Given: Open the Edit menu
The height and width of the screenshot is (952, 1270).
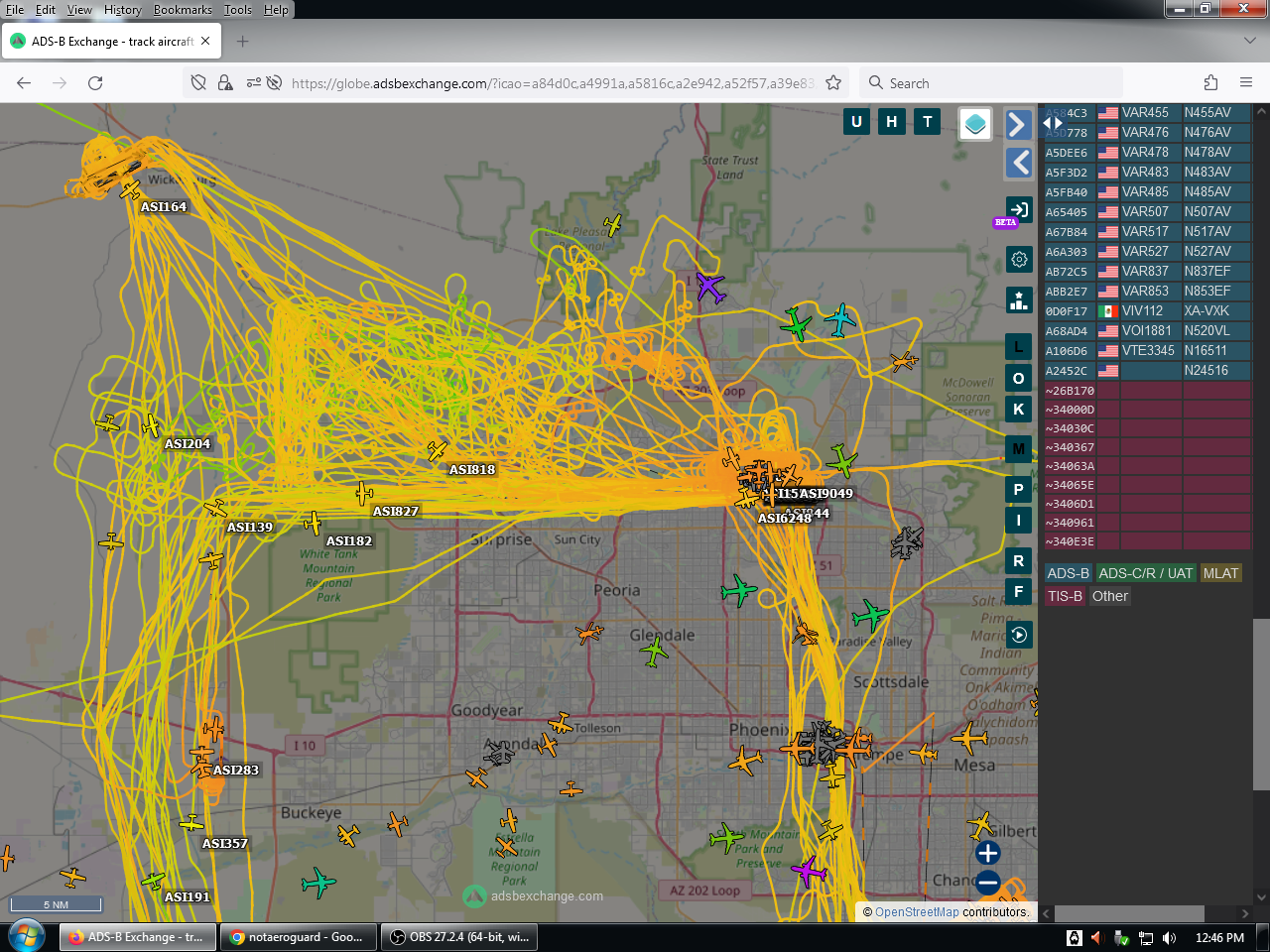Looking at the screenshot, I should (x=46, y=10).
